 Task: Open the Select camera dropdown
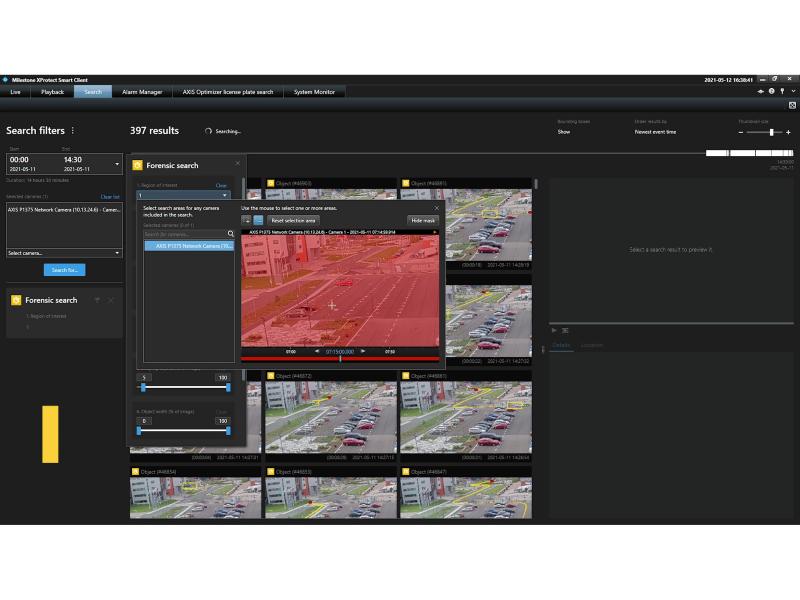(64, 253)
